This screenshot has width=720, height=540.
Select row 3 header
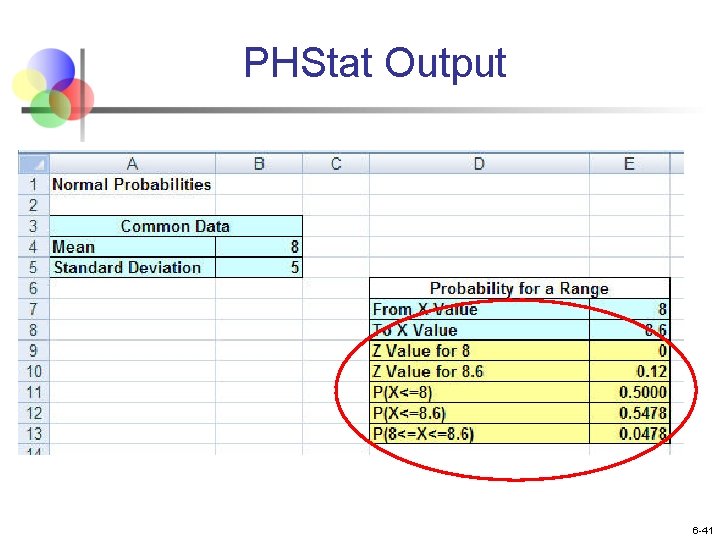pyautogui.click(x=34, y=226)
